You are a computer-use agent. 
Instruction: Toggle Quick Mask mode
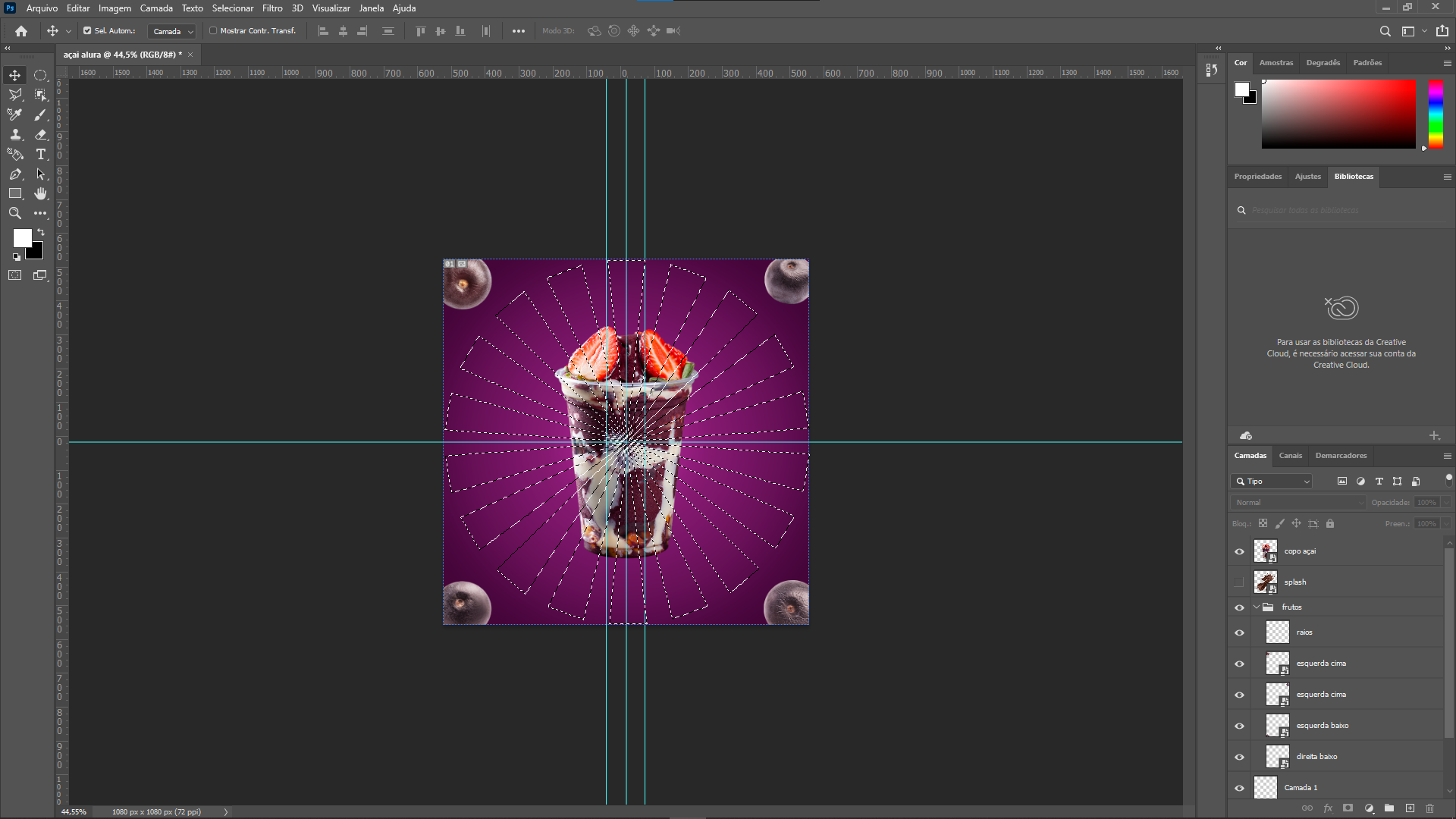pyautogui.click(x=15, y=275)
